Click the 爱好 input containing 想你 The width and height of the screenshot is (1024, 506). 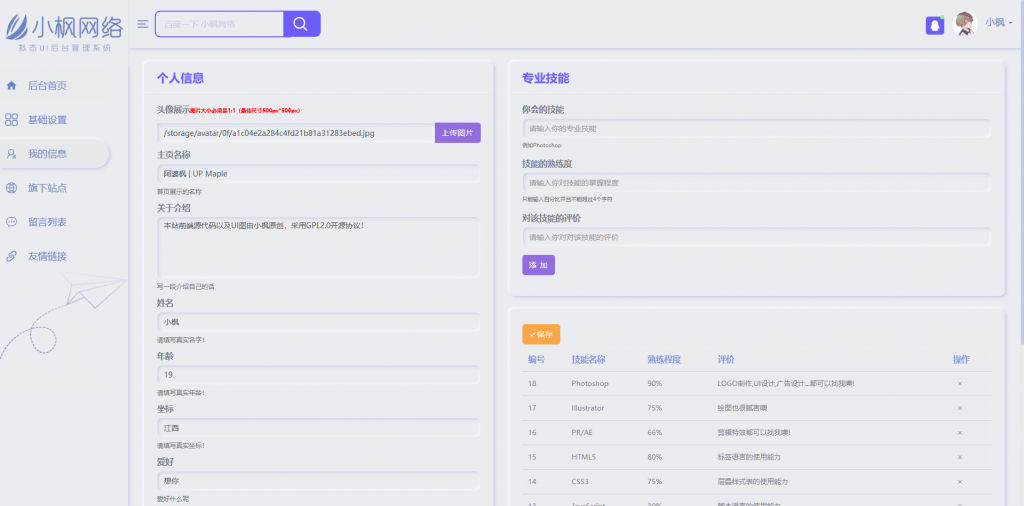[319, 481]
